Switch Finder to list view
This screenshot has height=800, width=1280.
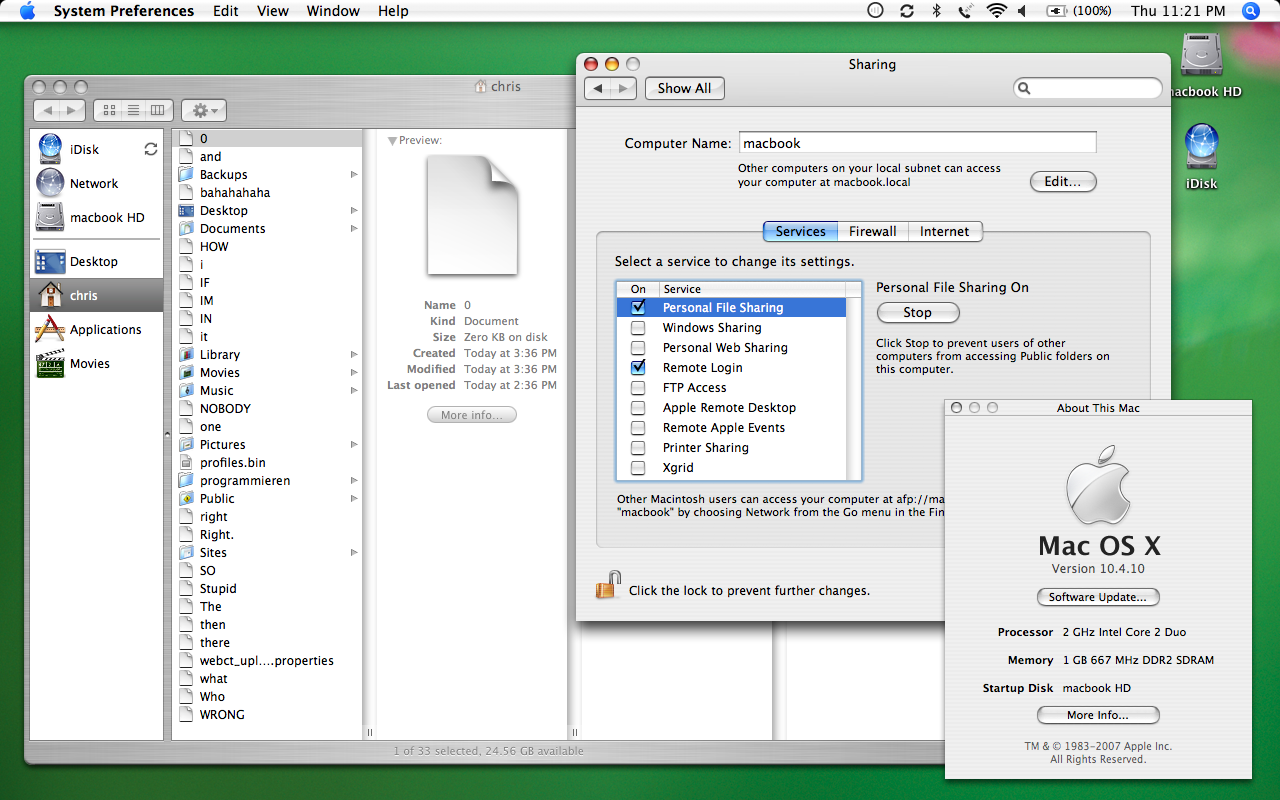(x=134, y=110)
